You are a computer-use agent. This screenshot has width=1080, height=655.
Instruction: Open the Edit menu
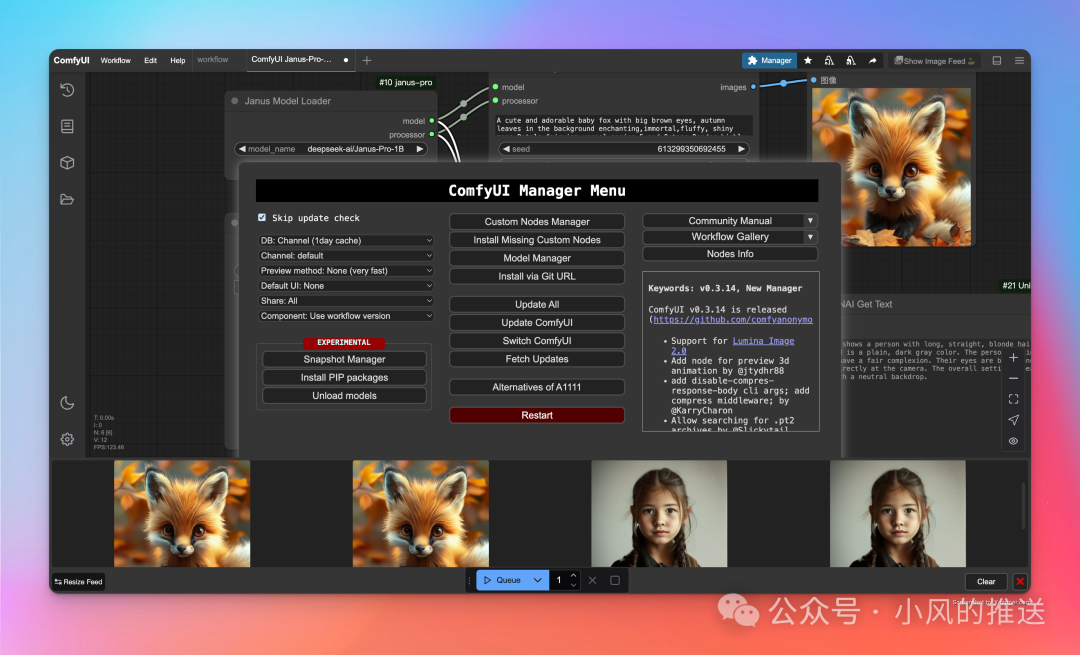tap(150, 61)
